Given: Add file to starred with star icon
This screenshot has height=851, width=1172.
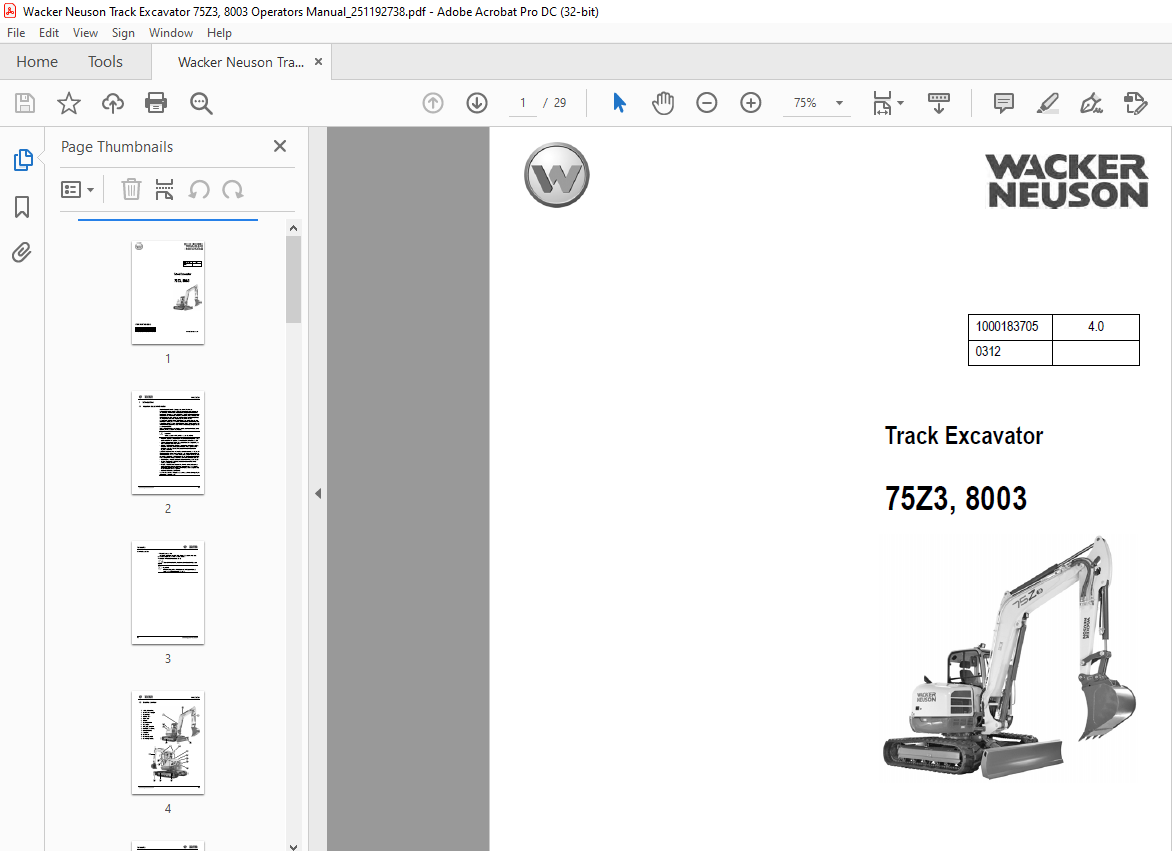Looking at the screenshot, I should pos(69,103).
